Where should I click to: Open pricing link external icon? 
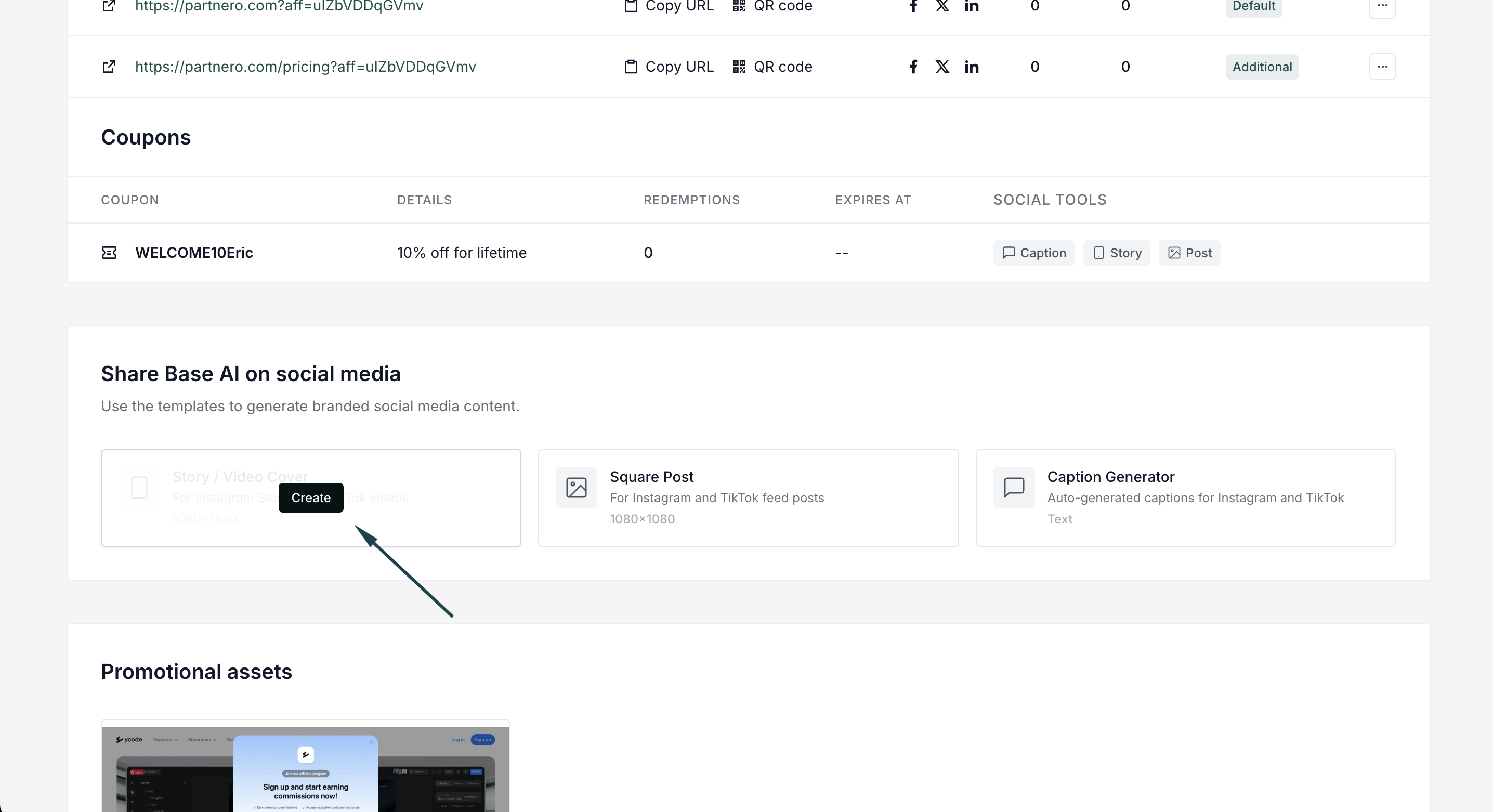[109, 67]
